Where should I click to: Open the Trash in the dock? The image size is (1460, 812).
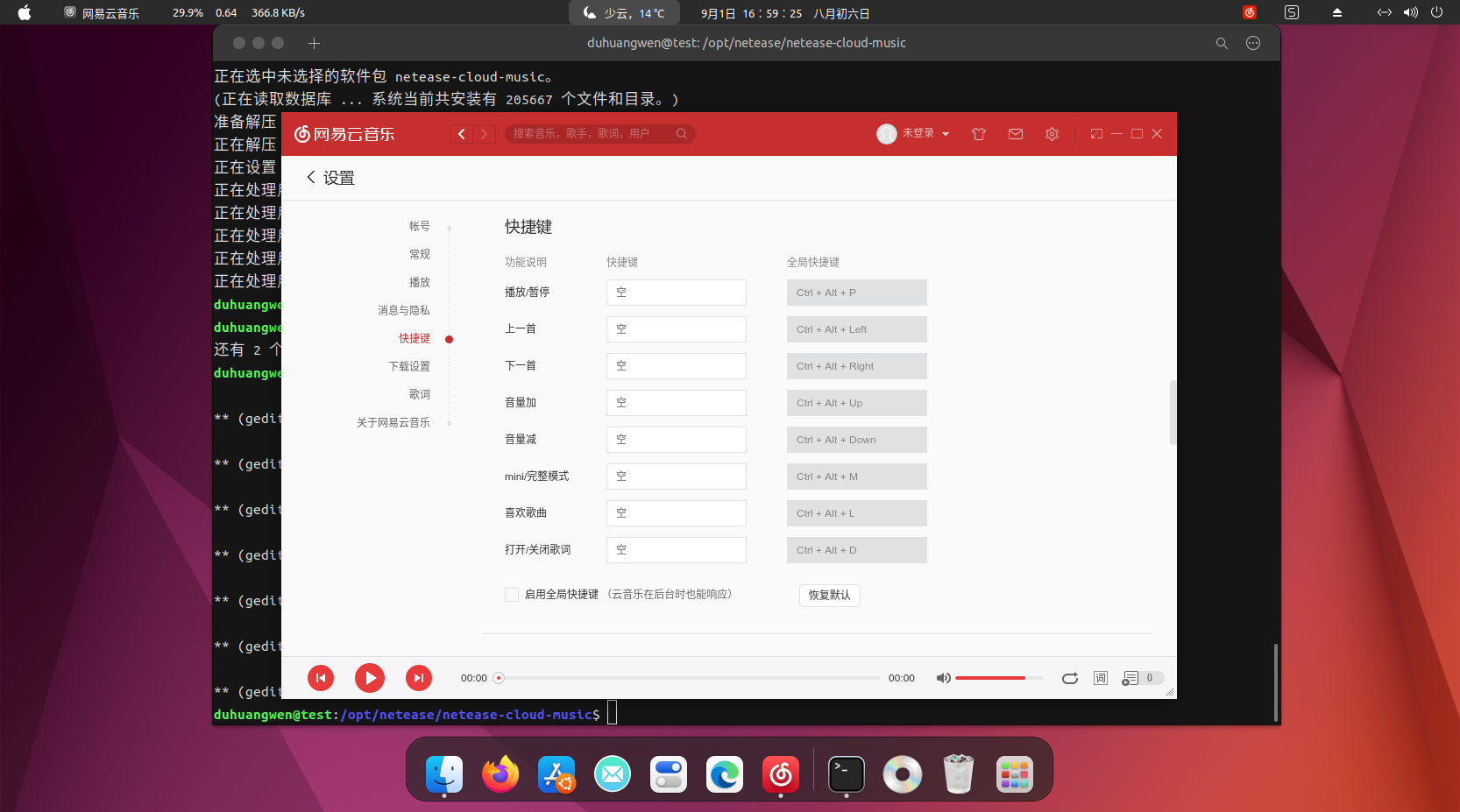click(959, 774)
